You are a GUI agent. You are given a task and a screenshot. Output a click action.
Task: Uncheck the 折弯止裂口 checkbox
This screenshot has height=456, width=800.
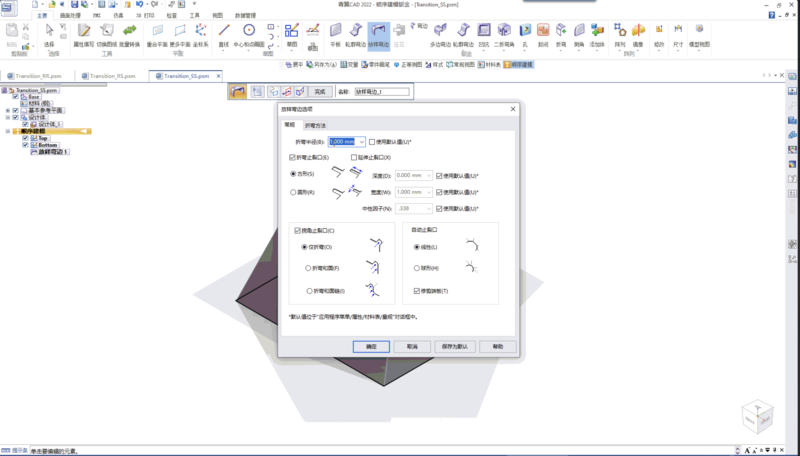[292, 158]
